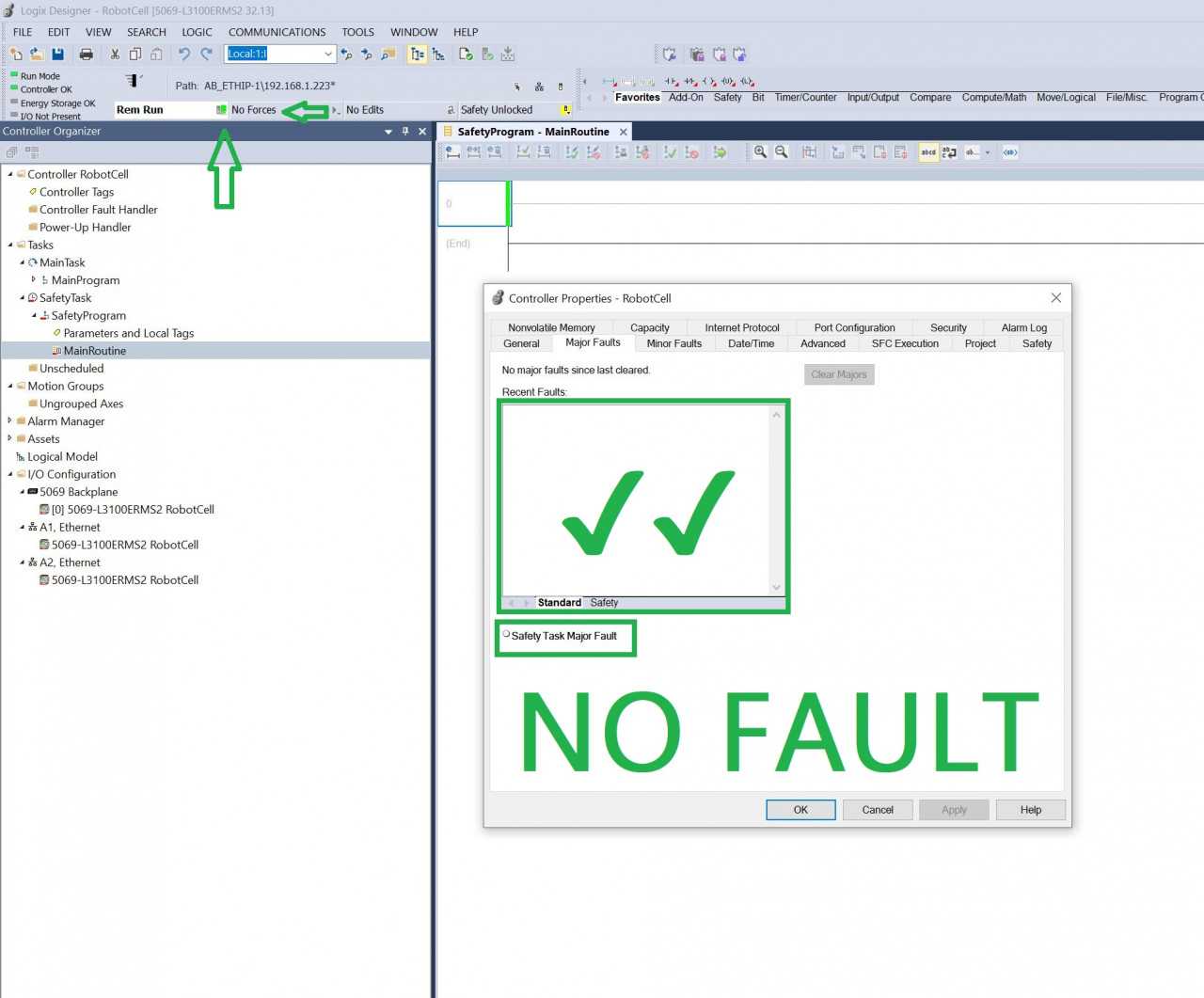Select rung 0 in ladder editor
Screen dimensions: 1204x998
[472, 203]
